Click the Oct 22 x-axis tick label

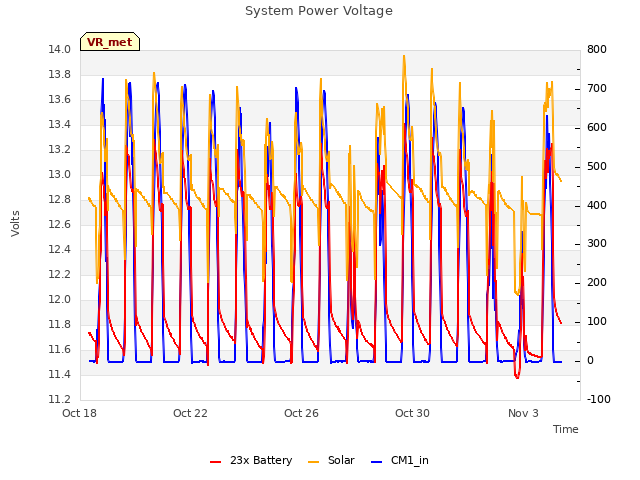[x=190, y=413]
